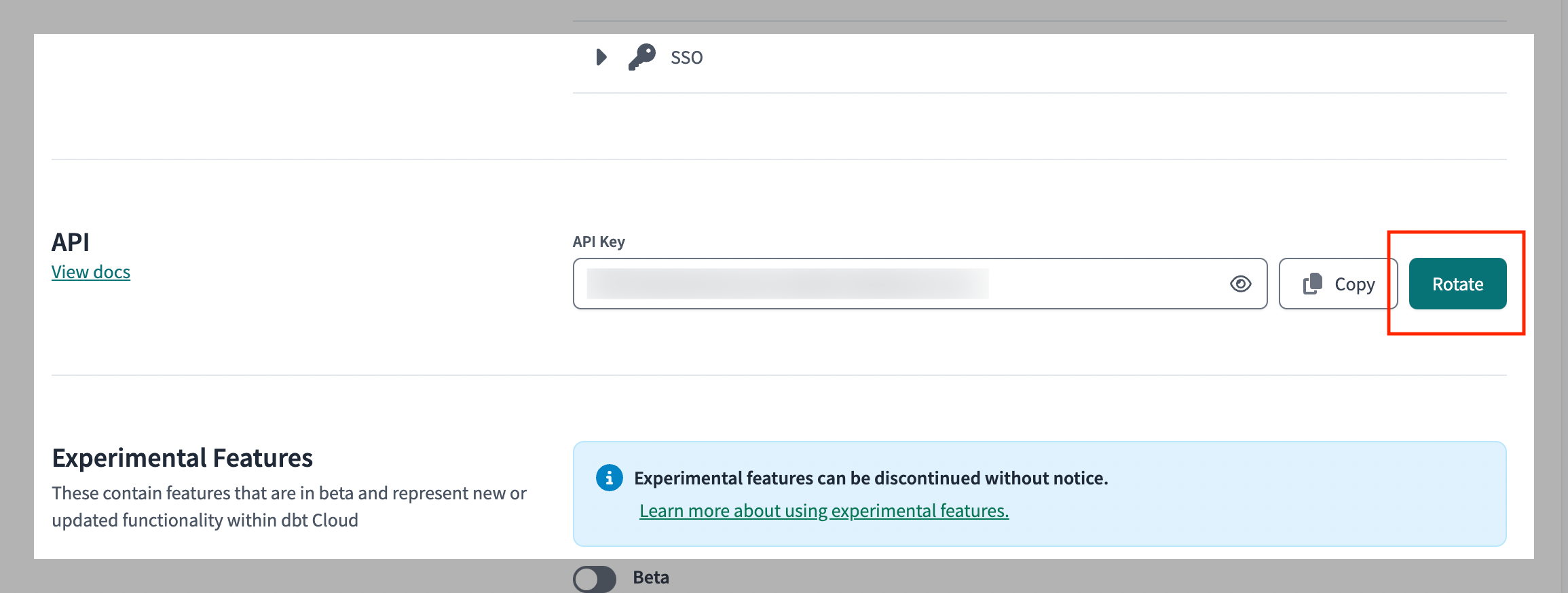This screenshot has width=1568, height=593.
Task: Click the API section heading
Action: (x=71, y=242)
